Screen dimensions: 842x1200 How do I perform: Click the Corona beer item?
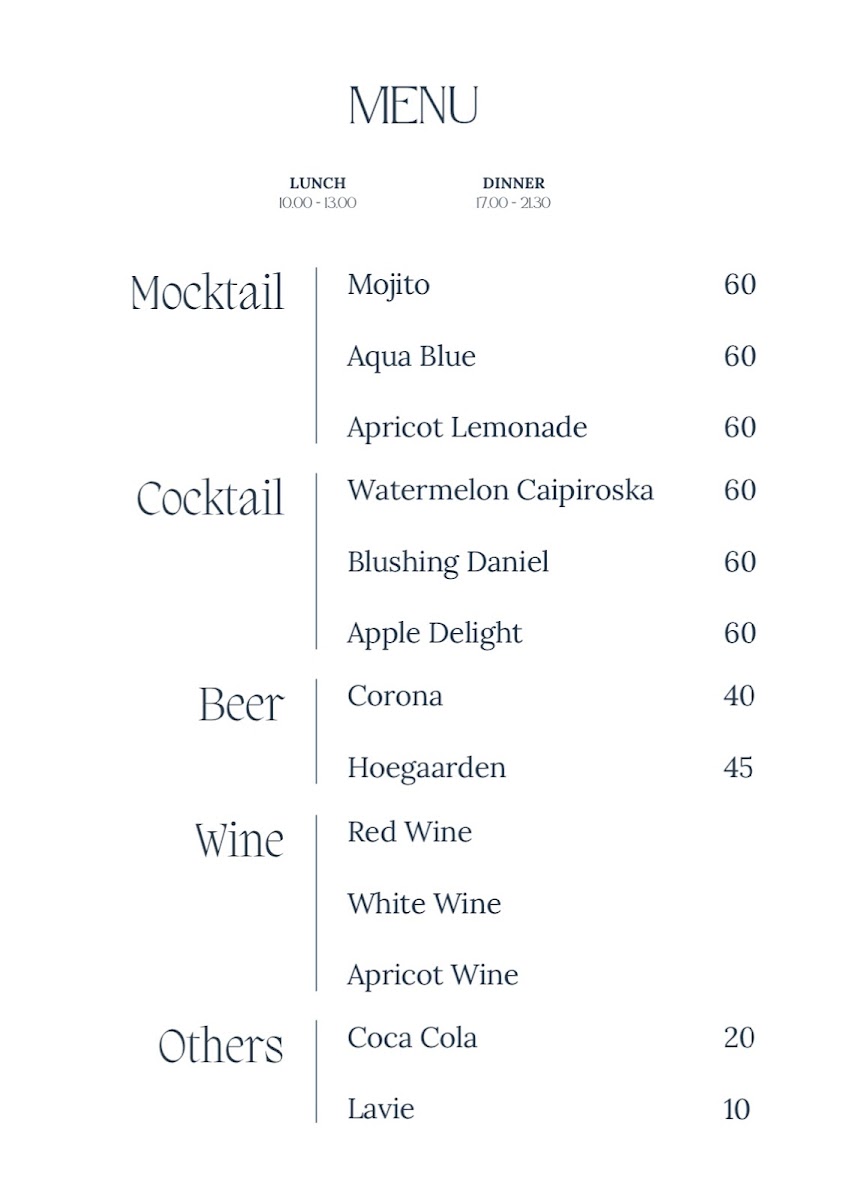pyautogui.click(x=395, y=696)
